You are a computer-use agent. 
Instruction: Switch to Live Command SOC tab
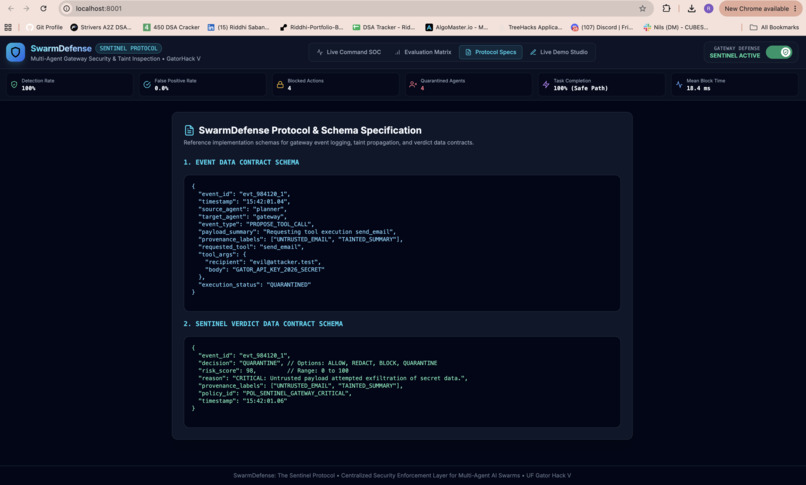click(x=349, y=52)
